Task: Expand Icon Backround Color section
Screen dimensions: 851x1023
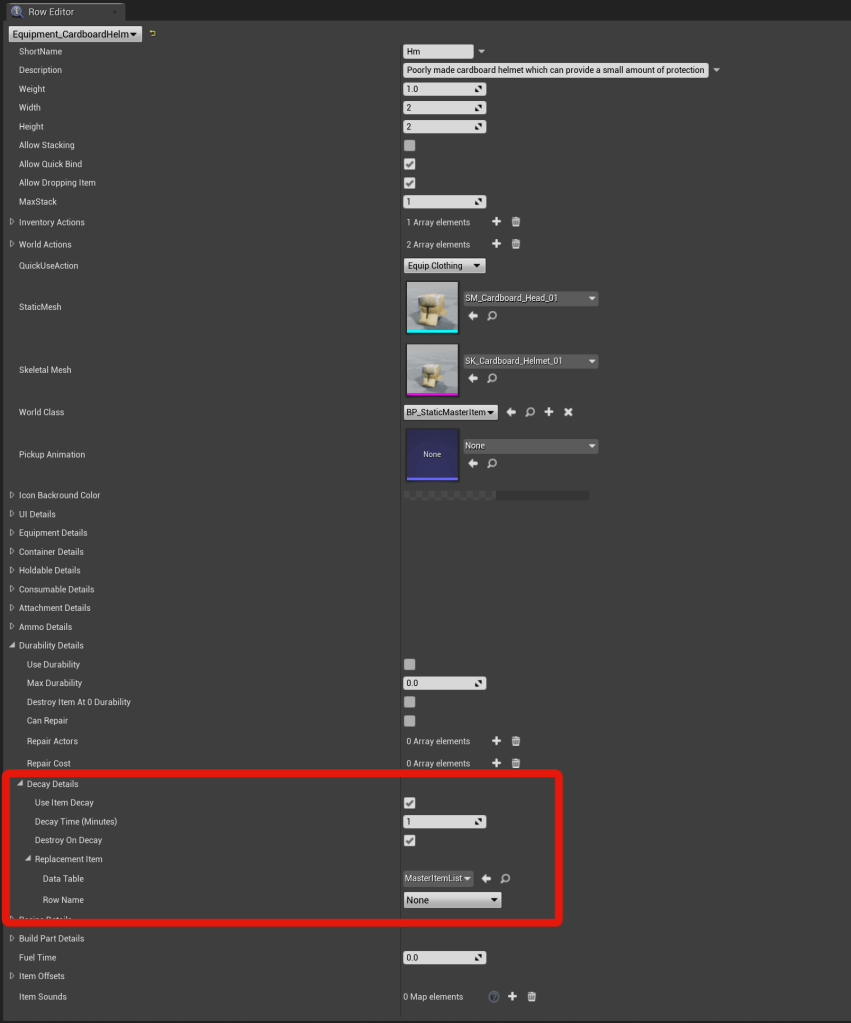Action: tap(12, 495)
